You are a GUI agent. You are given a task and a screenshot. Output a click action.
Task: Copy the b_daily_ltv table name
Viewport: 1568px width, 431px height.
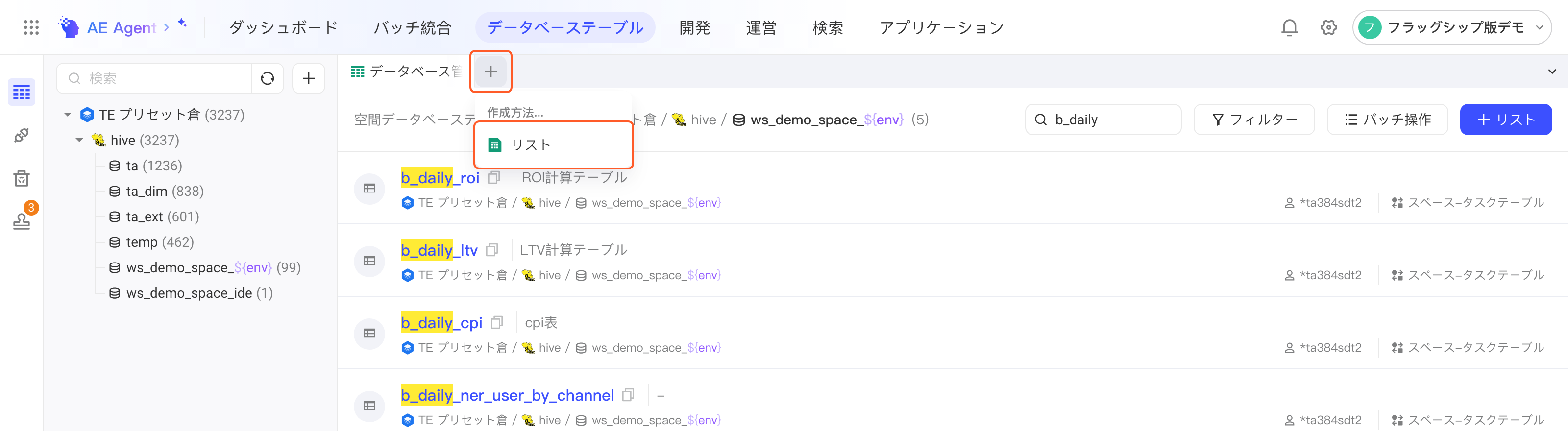pos(492,250)
